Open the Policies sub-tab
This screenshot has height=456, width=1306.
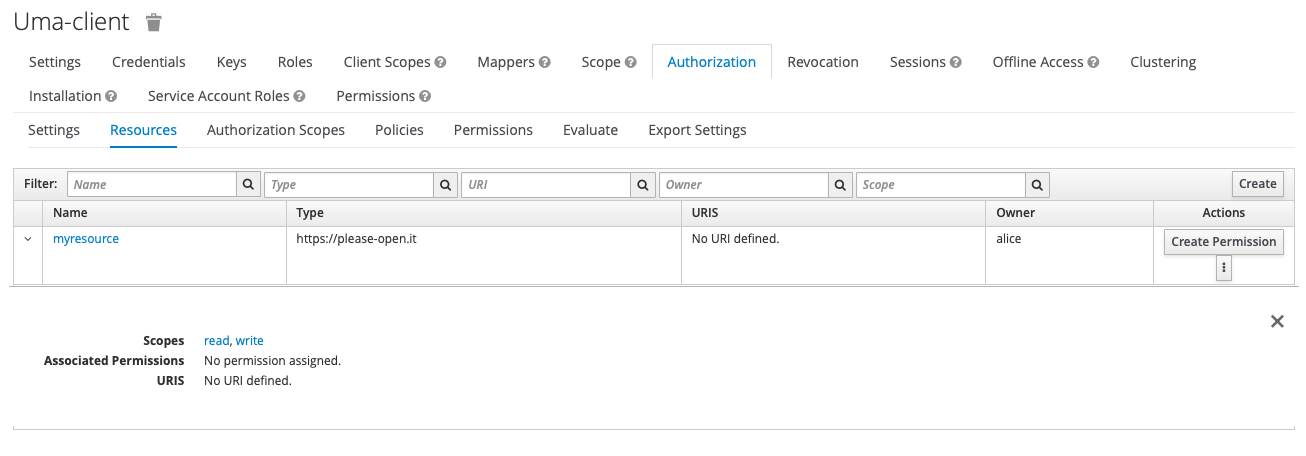[x=399, y=130]
